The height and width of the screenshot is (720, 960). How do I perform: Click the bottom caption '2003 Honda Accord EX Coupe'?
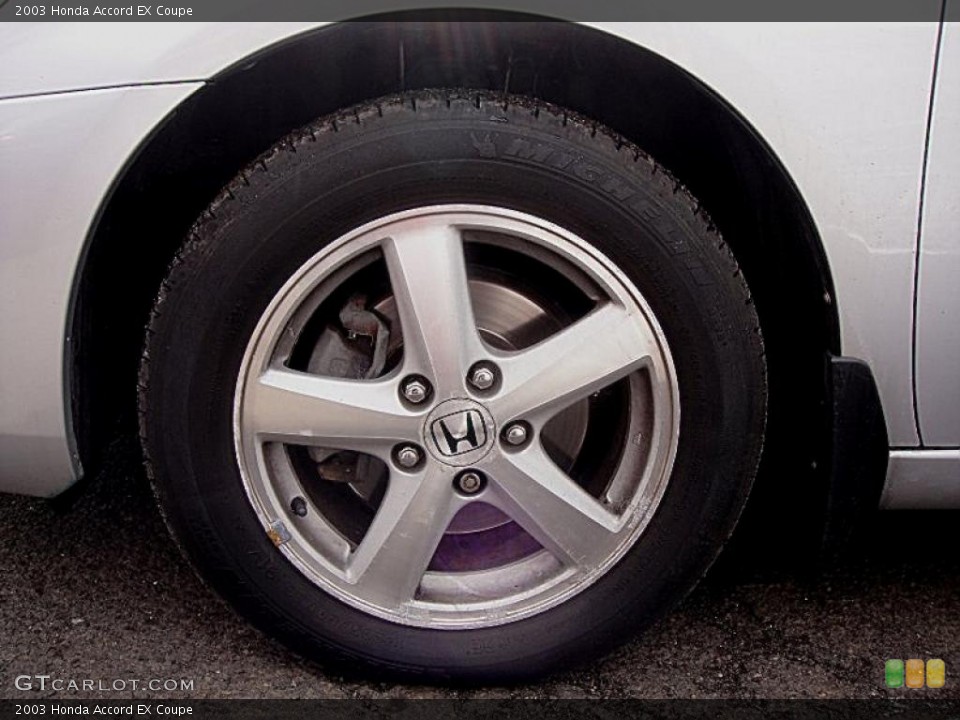(103, 710)
